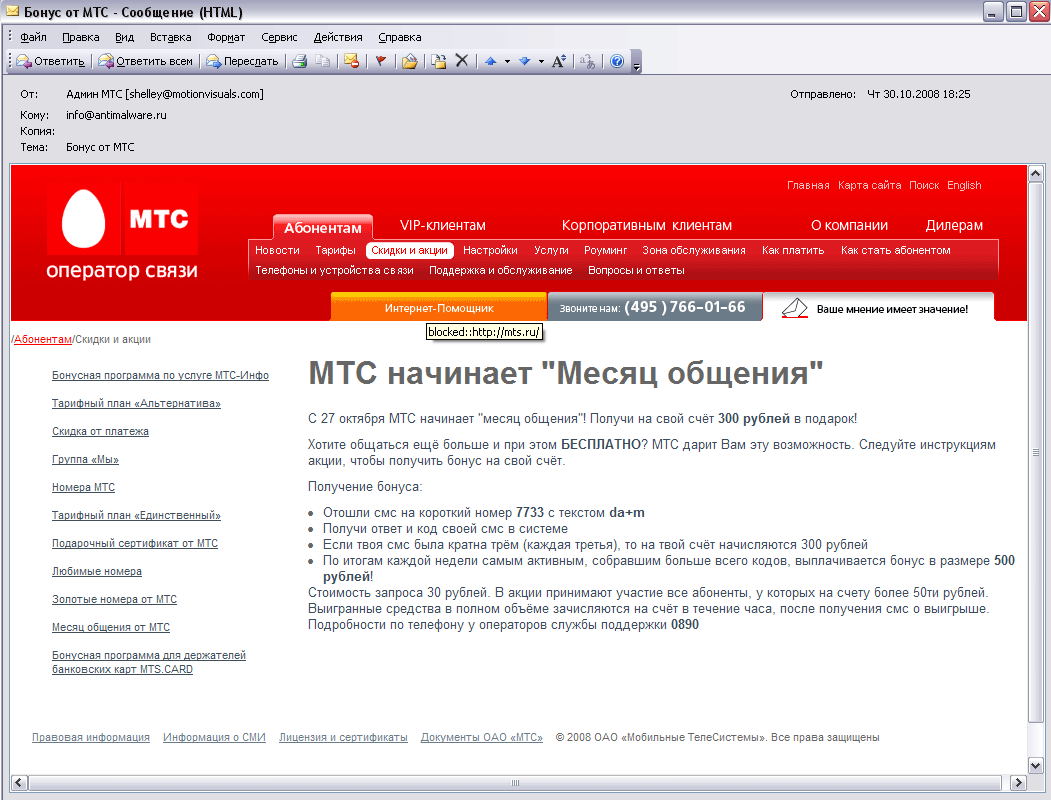The width and height of the screenshot is (1051, 800).
Task: Click the Роуминг submenu link
Action: tap(605, 250)
